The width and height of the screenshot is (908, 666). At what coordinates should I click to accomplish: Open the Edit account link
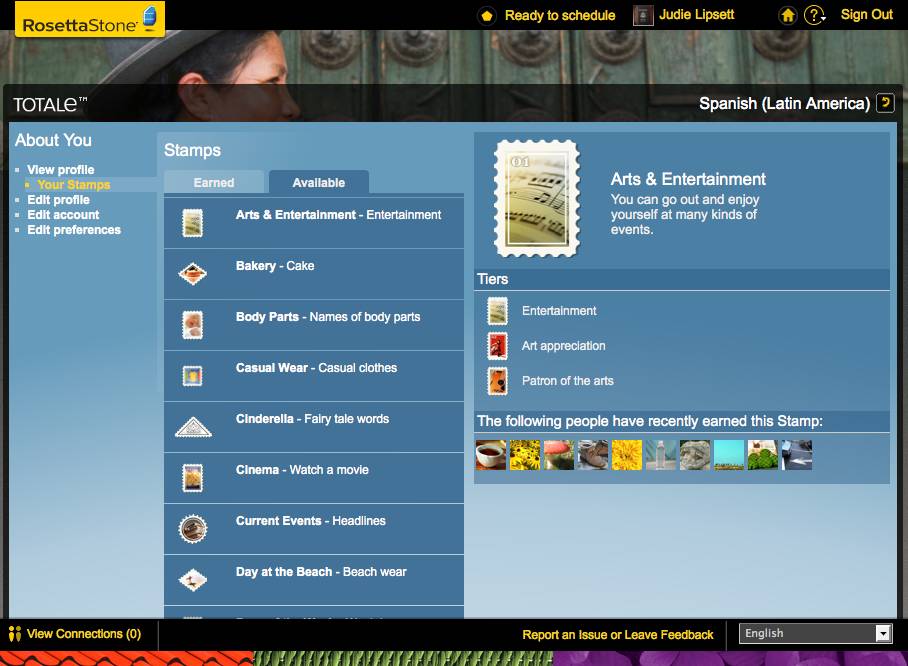point(63,215)
